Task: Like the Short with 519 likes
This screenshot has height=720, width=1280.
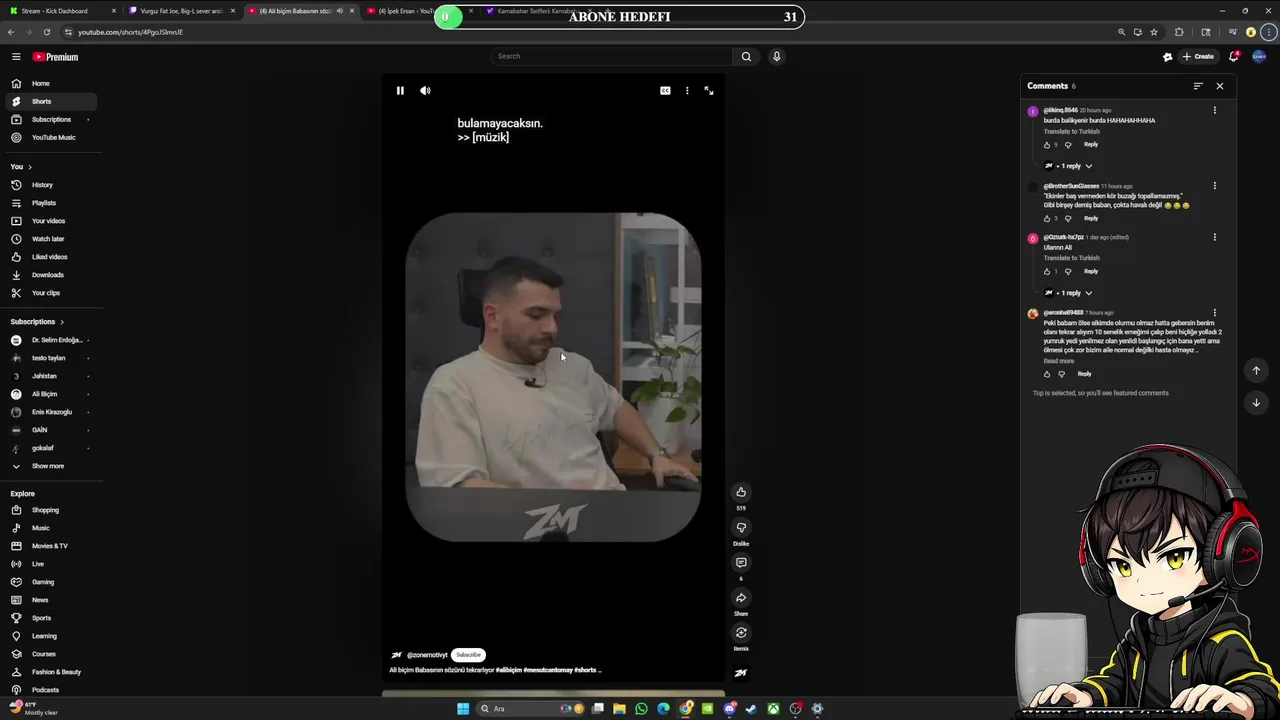Action: point(741,492)
